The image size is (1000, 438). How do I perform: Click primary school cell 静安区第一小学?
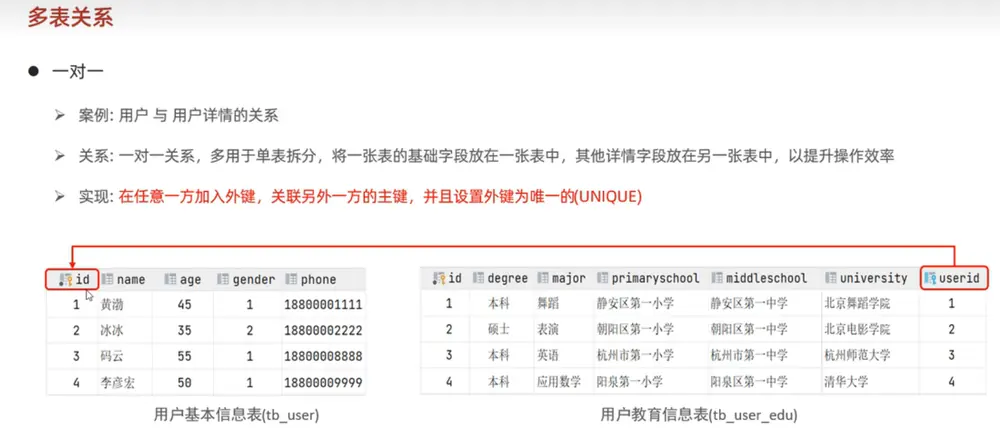coord(635,303)
